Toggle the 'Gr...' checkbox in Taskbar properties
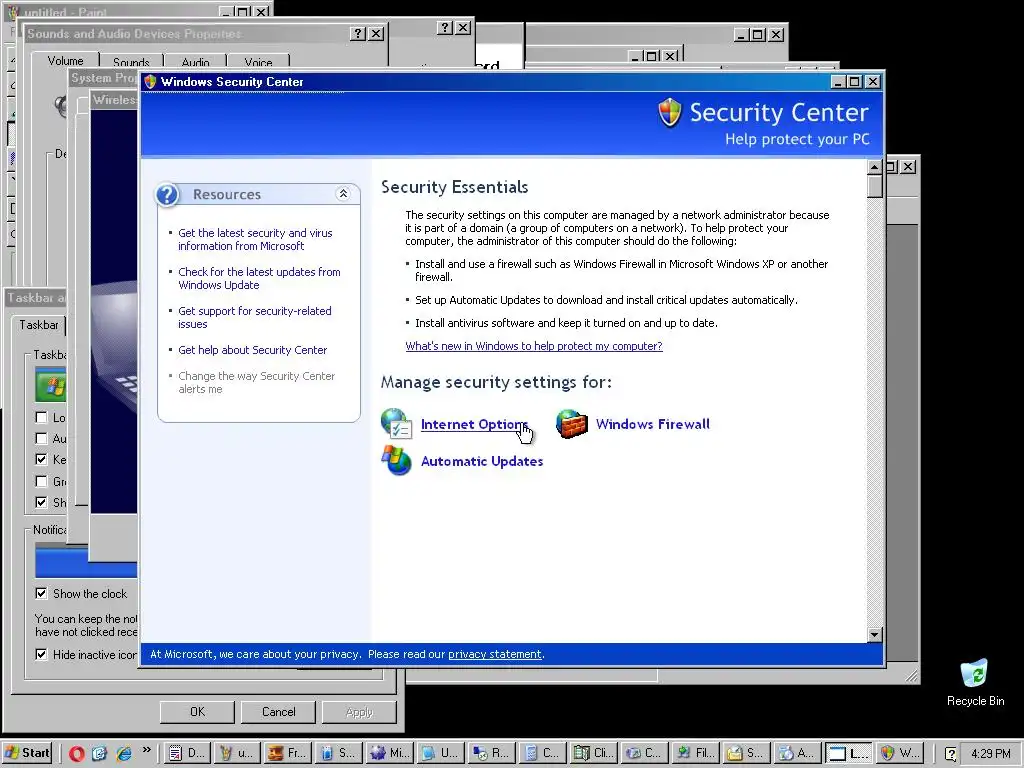This screenshot has height=768, width=1024. [x=41, y=481]
